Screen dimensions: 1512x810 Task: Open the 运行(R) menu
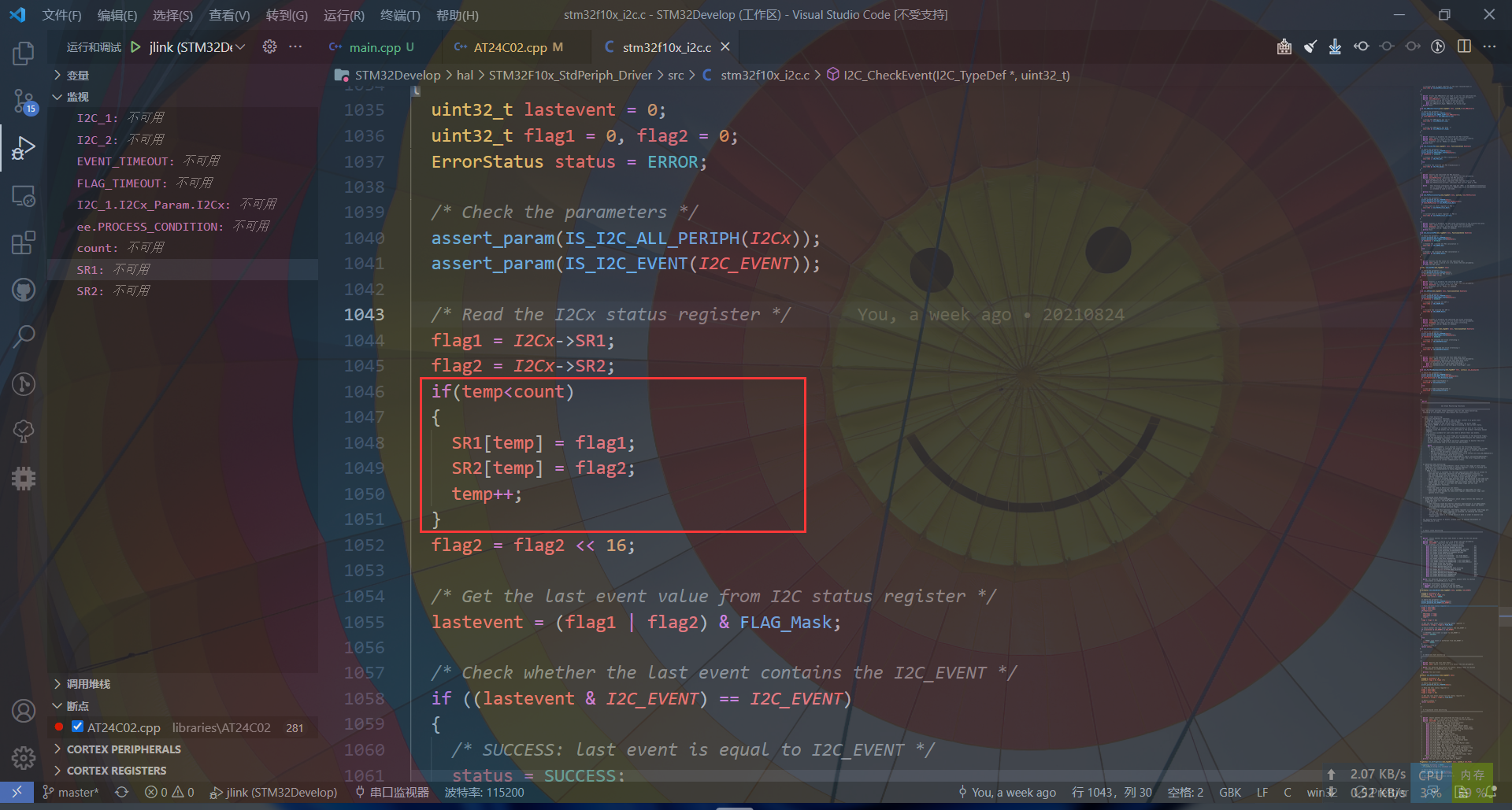(343, 15)
